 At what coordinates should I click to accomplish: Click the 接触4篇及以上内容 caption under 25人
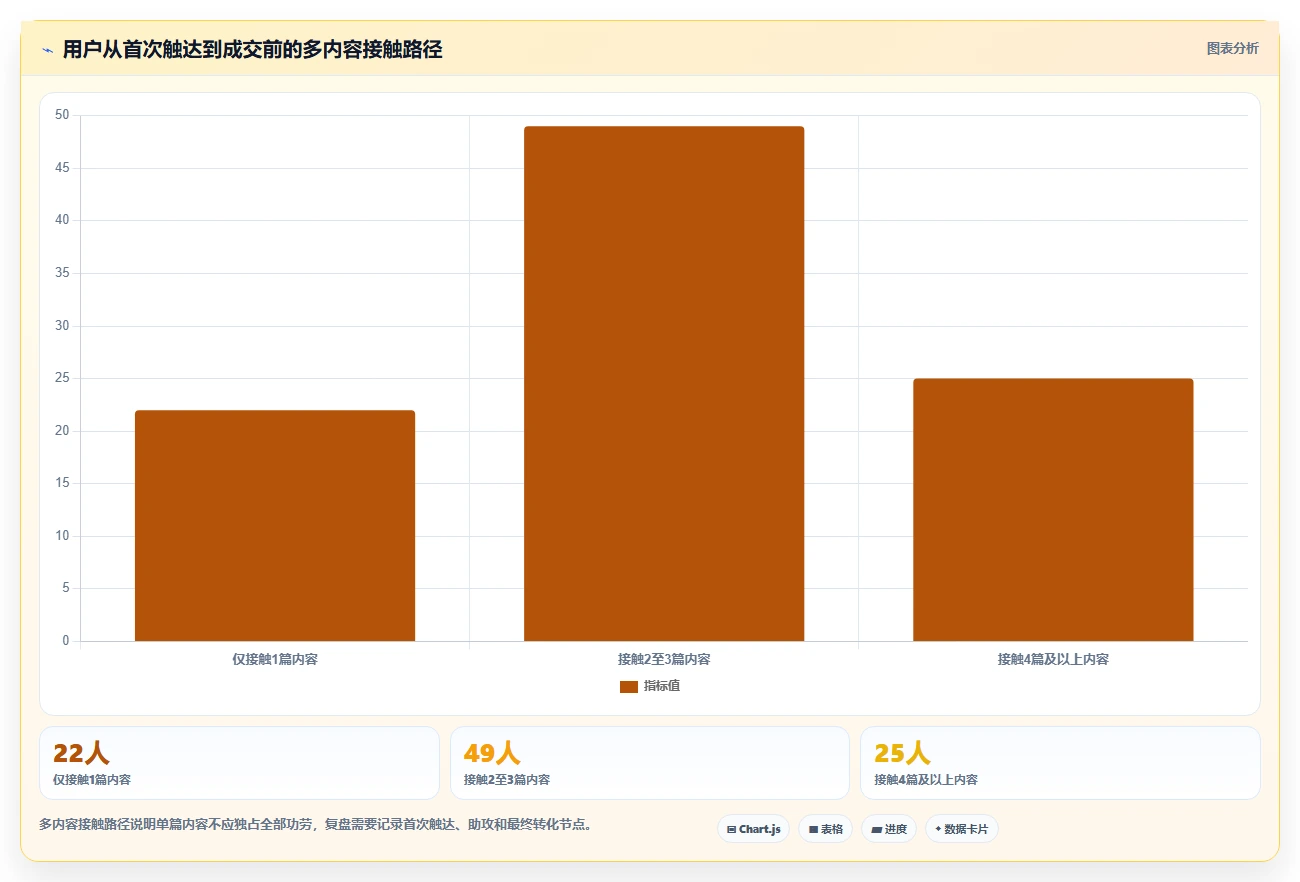(x=926, y=780)
